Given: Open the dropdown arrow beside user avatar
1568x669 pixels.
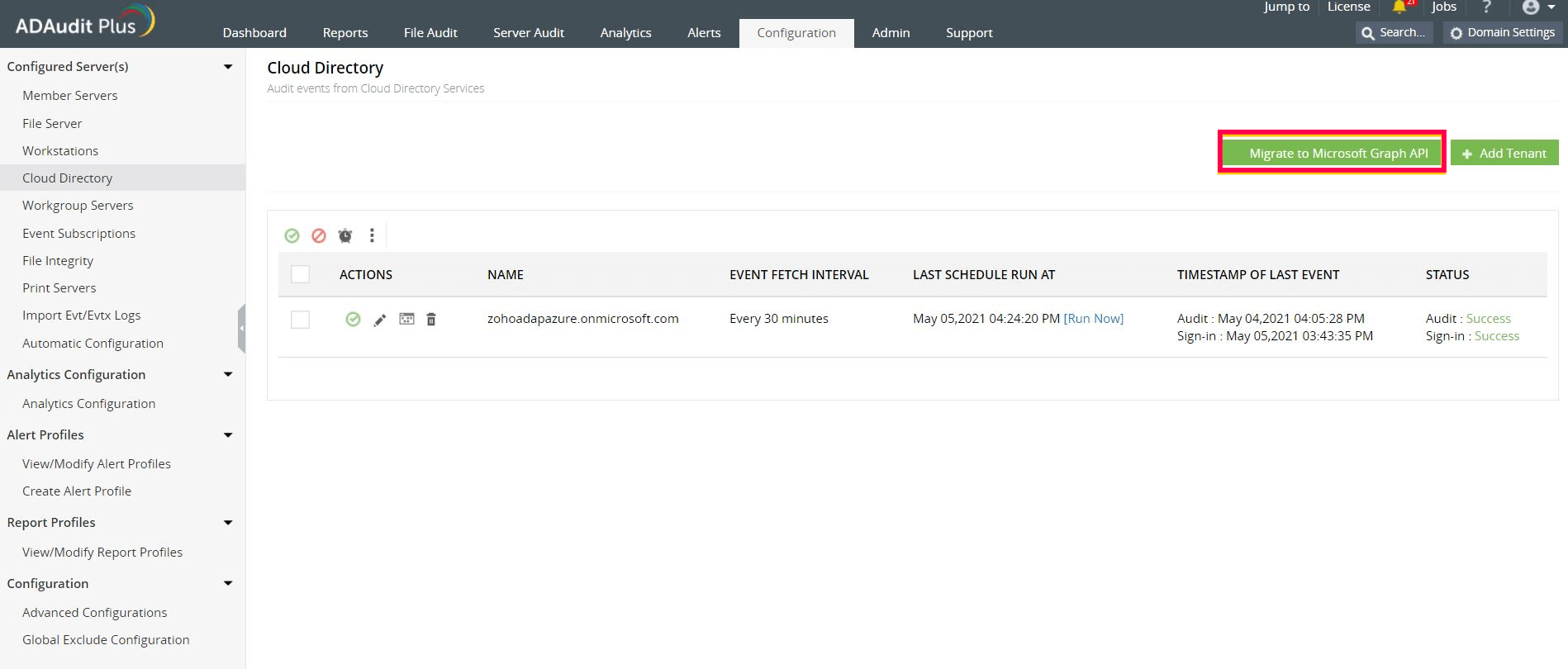Looking at the screenshot, I should pyautogui.click(x=1551, y=7).
